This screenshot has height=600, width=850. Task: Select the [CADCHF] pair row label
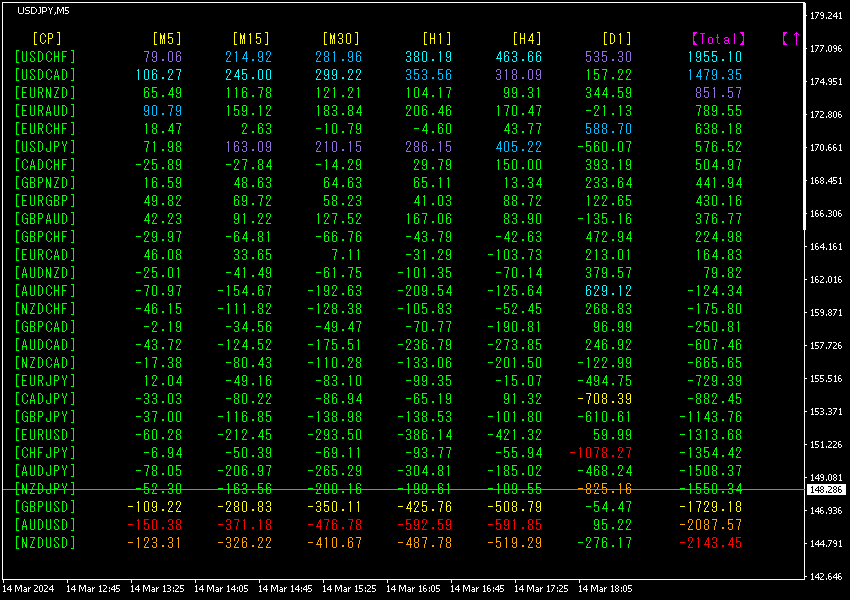pyautogui.click(x=45, y=165)
